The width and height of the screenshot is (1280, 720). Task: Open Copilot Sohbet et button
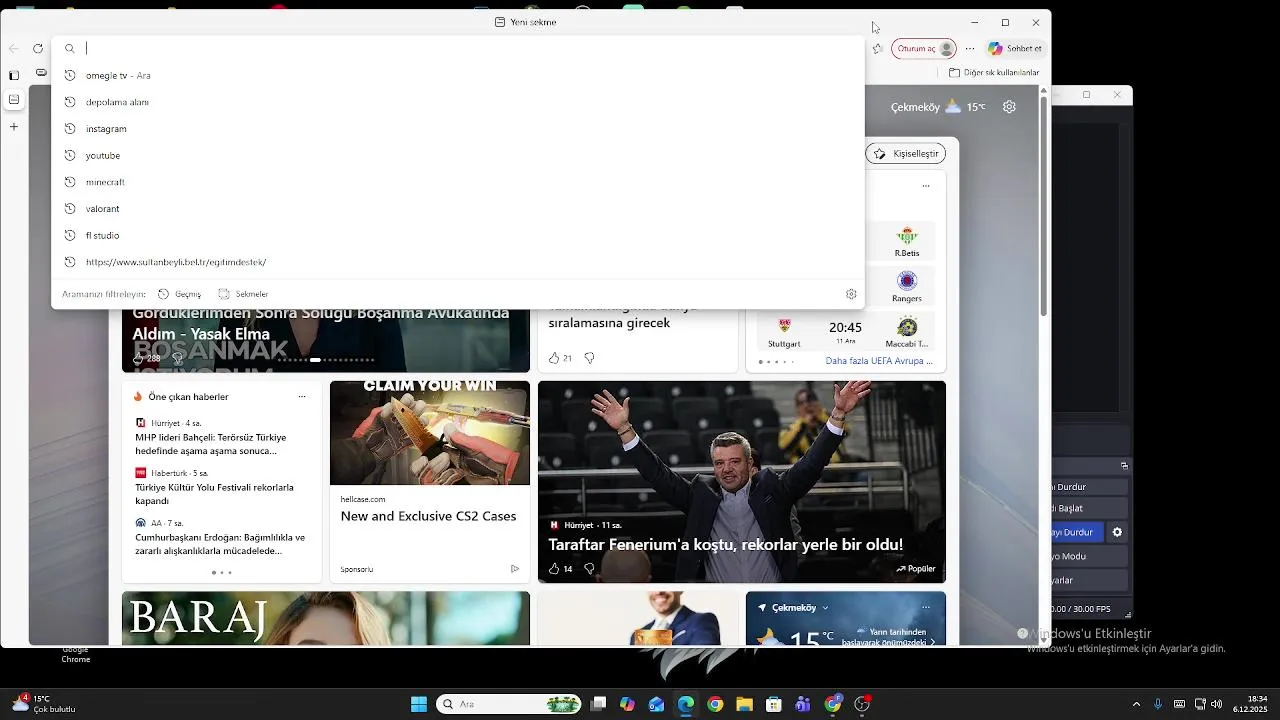[1014, 48]
